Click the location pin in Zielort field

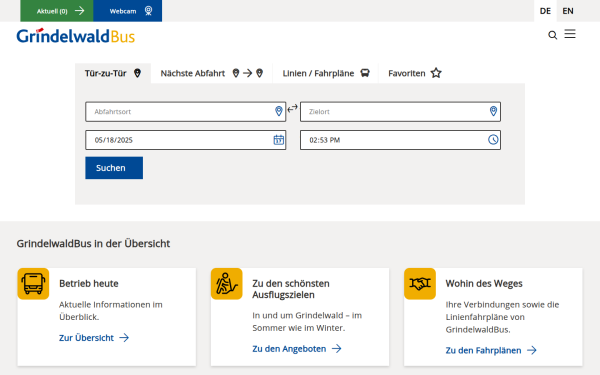[493, 111]
